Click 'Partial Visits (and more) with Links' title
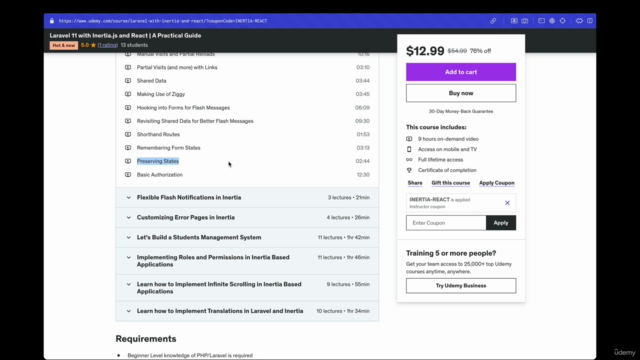Viewport: 640px width, 360px height. point(177,67)
